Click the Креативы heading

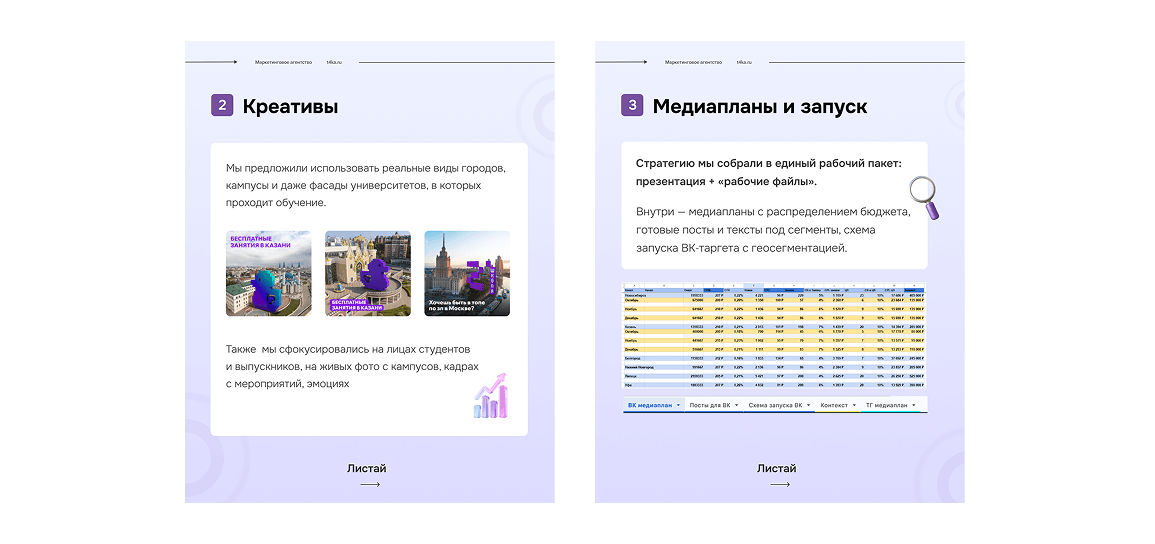(x=290, y=106)
